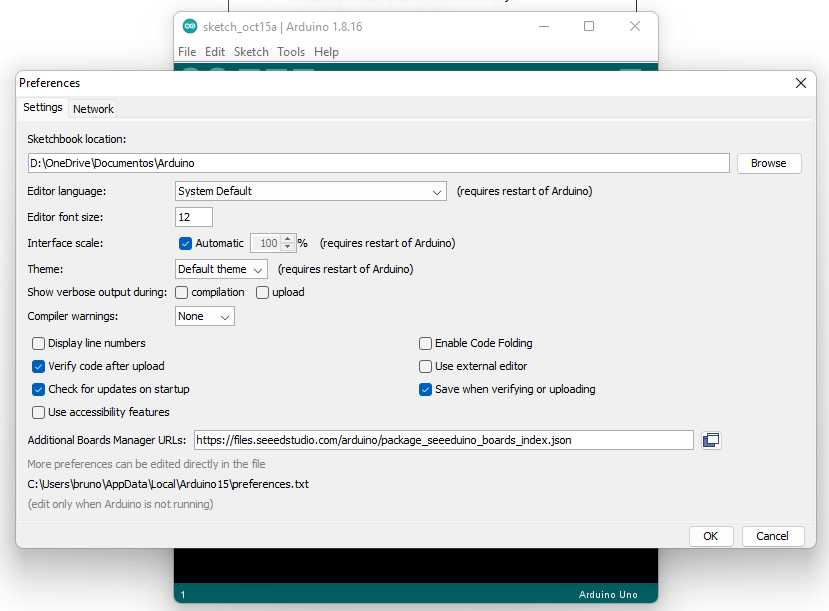Check verbose output during compilation
The width and height of the screenshot is (829, 611).
coord(182,293)
